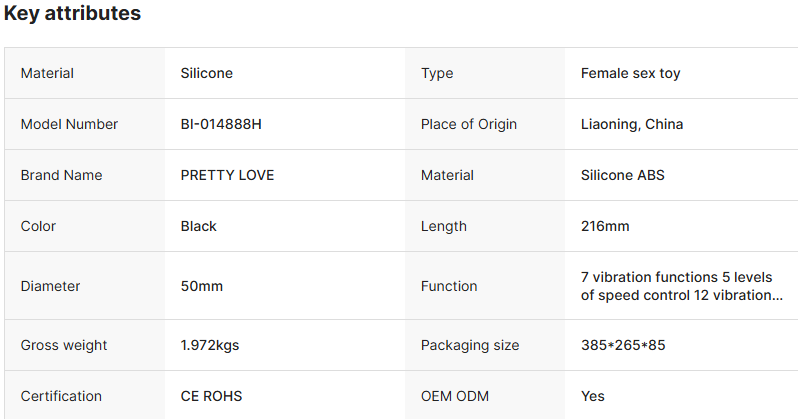Click the CE ROHS certification value
798x419 pixels.
click(211, 396)
